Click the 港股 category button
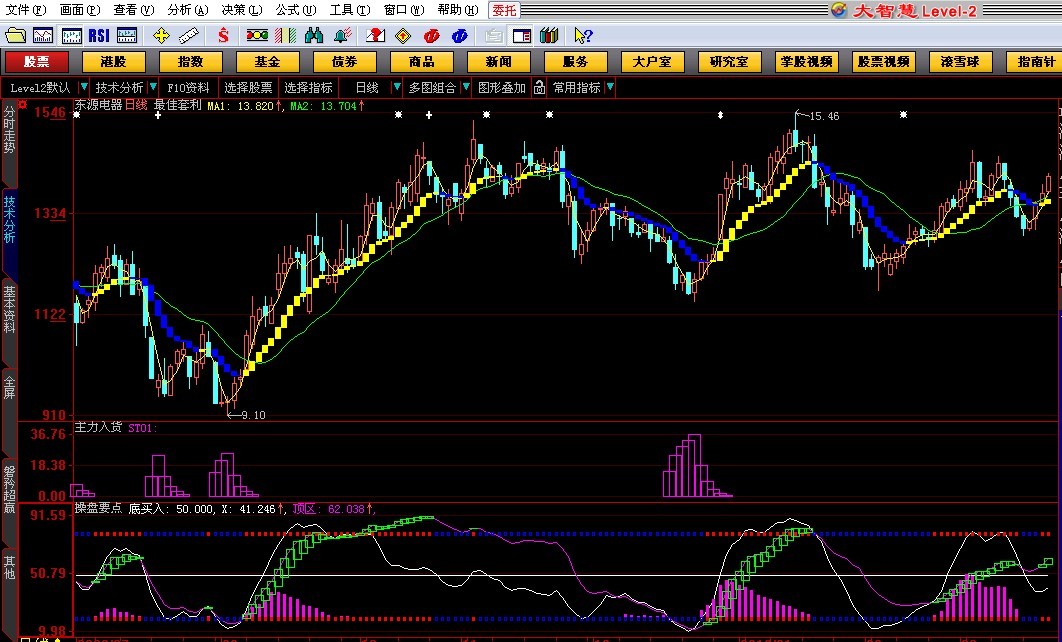 [x=112, y=61]
